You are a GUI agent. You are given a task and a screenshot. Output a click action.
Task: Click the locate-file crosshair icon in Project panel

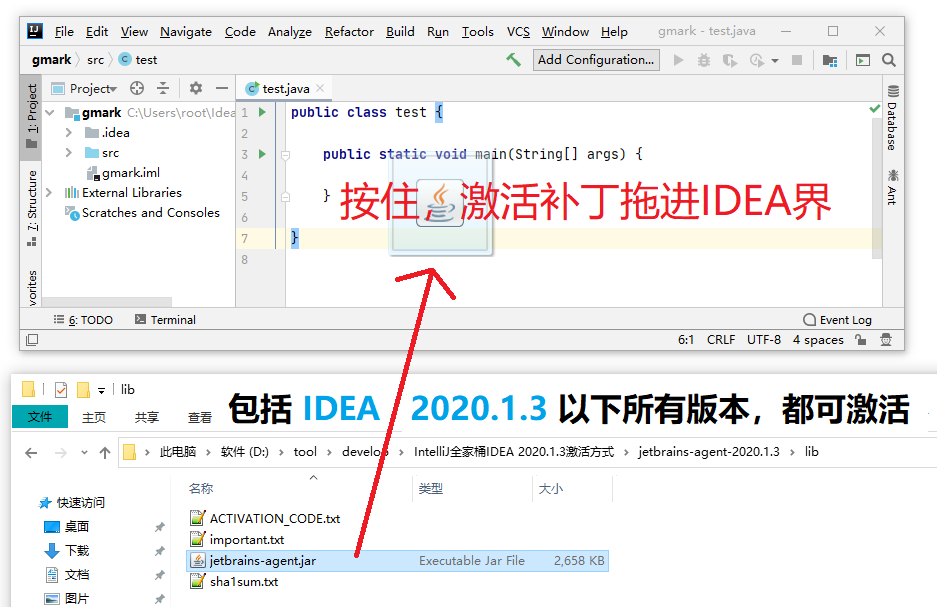[x=137, y=88]
